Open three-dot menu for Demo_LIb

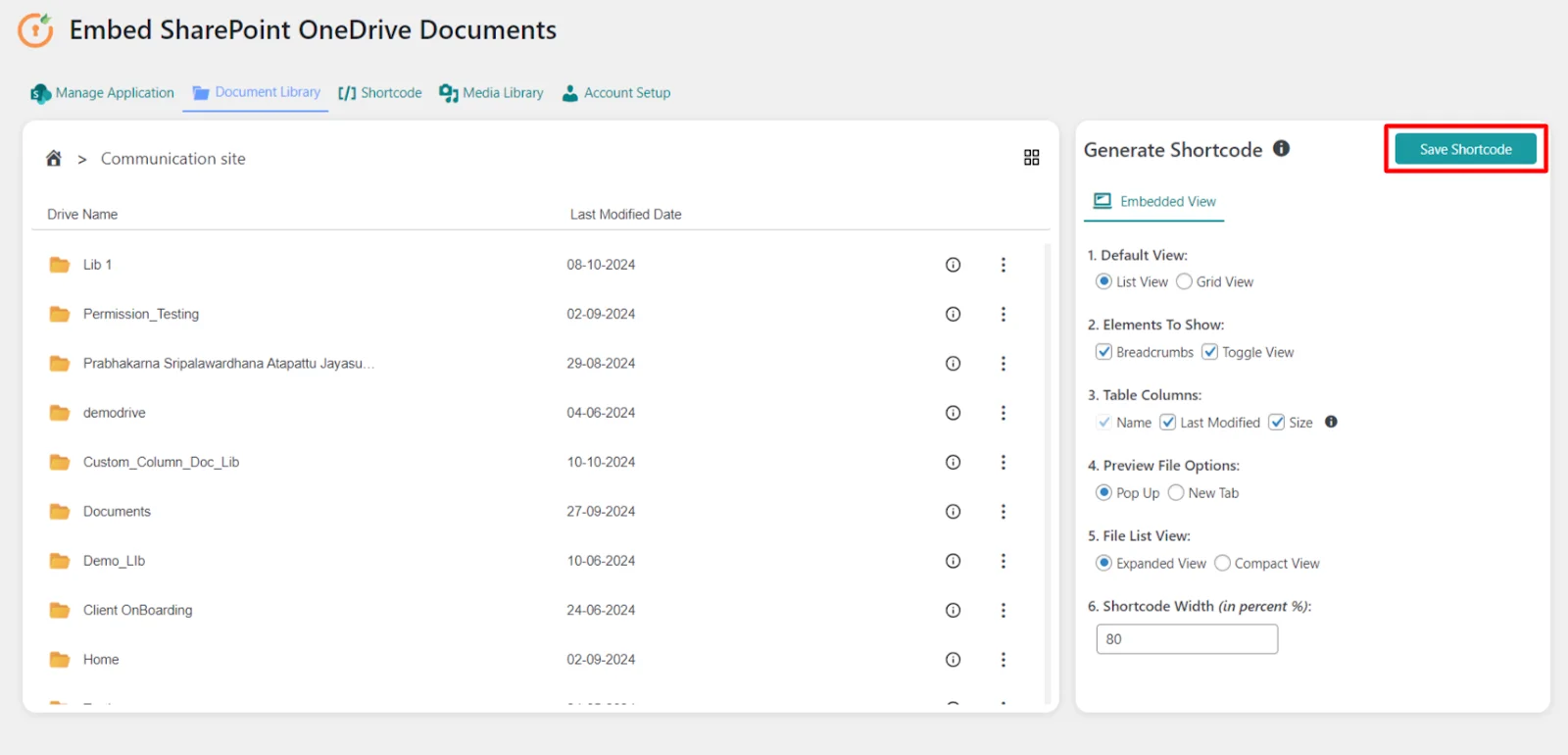[1003, 561]
